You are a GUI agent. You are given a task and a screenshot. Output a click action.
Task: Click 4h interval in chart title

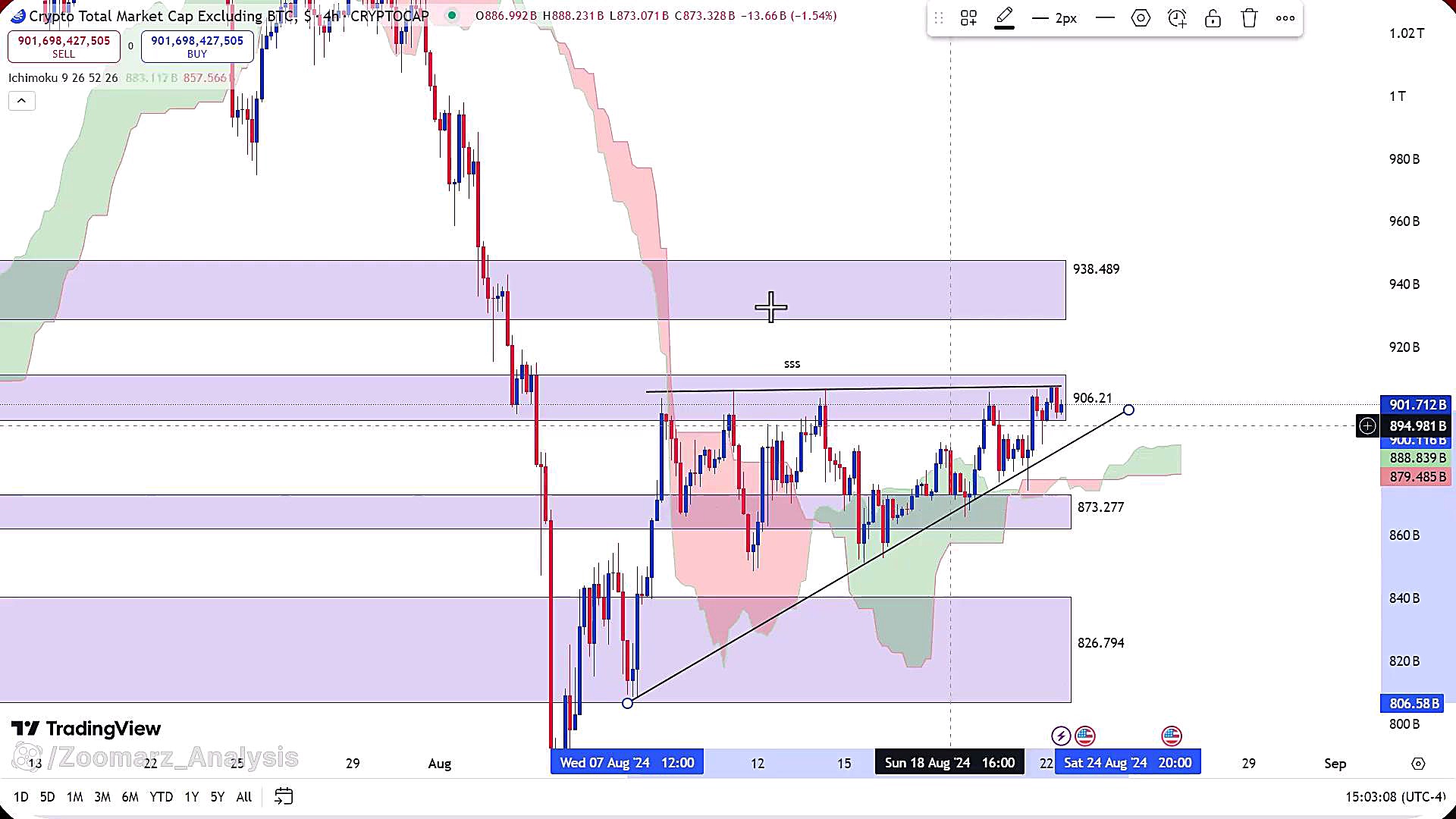(331, 16)
